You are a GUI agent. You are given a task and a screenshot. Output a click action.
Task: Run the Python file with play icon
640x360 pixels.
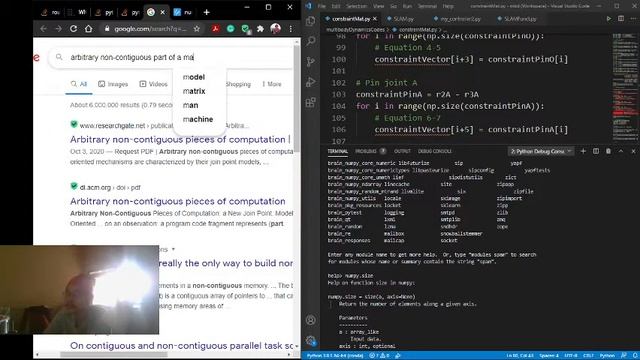(609, 19)
